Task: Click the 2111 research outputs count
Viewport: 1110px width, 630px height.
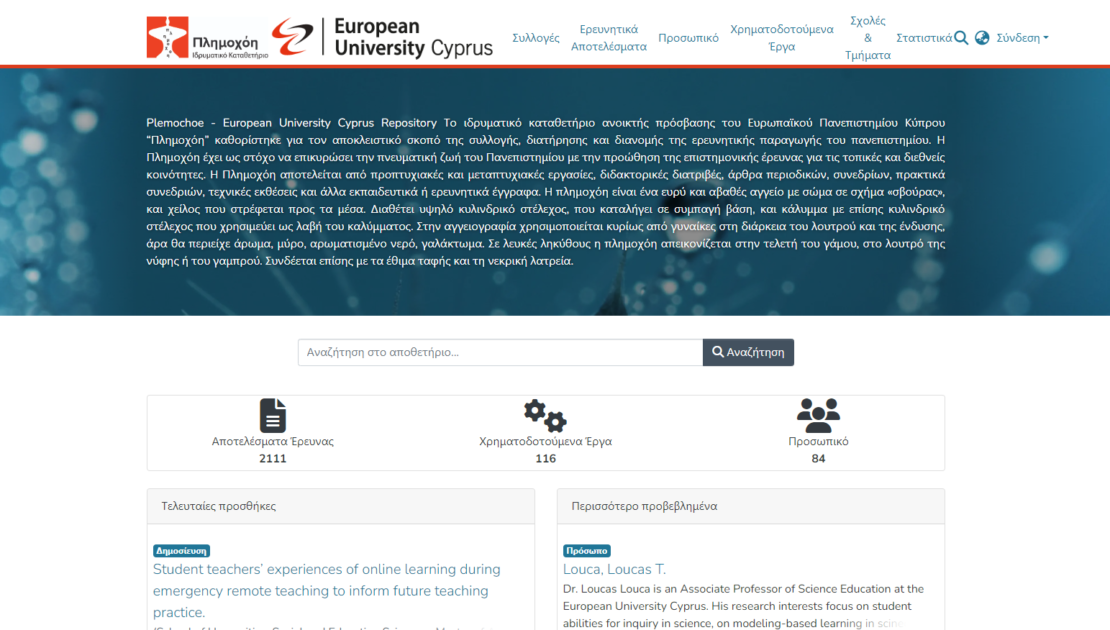Action: [x=272, y=459]
